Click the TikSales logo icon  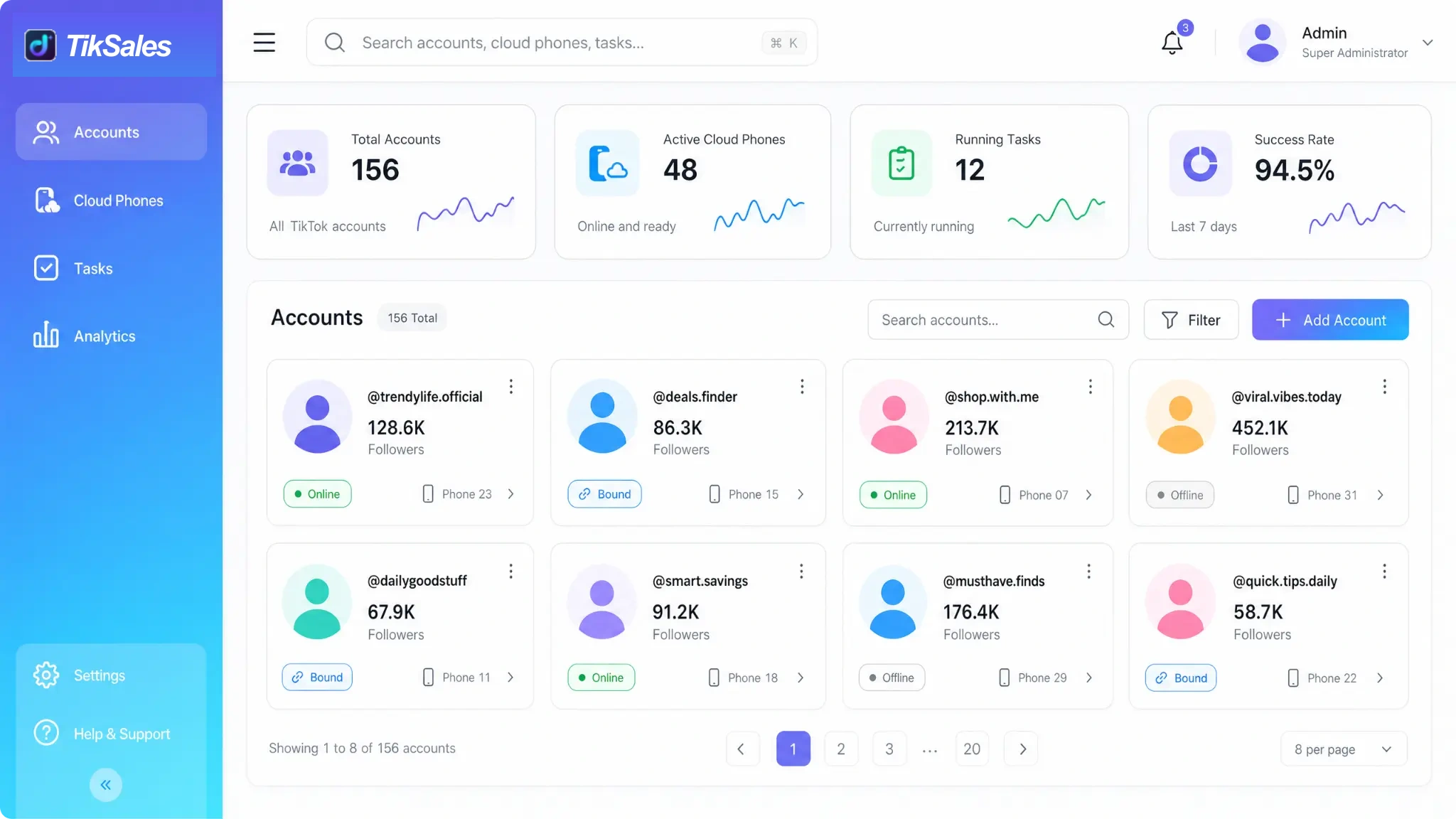coord(41,45)
